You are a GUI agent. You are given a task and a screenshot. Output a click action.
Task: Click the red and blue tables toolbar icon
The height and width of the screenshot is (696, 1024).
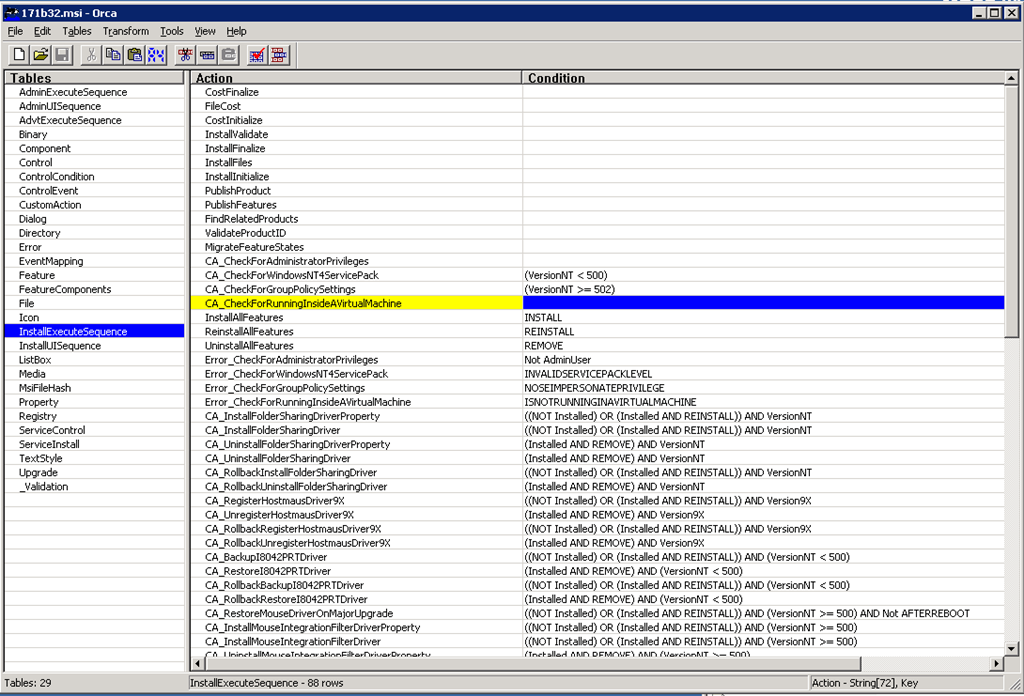point(279,55)
